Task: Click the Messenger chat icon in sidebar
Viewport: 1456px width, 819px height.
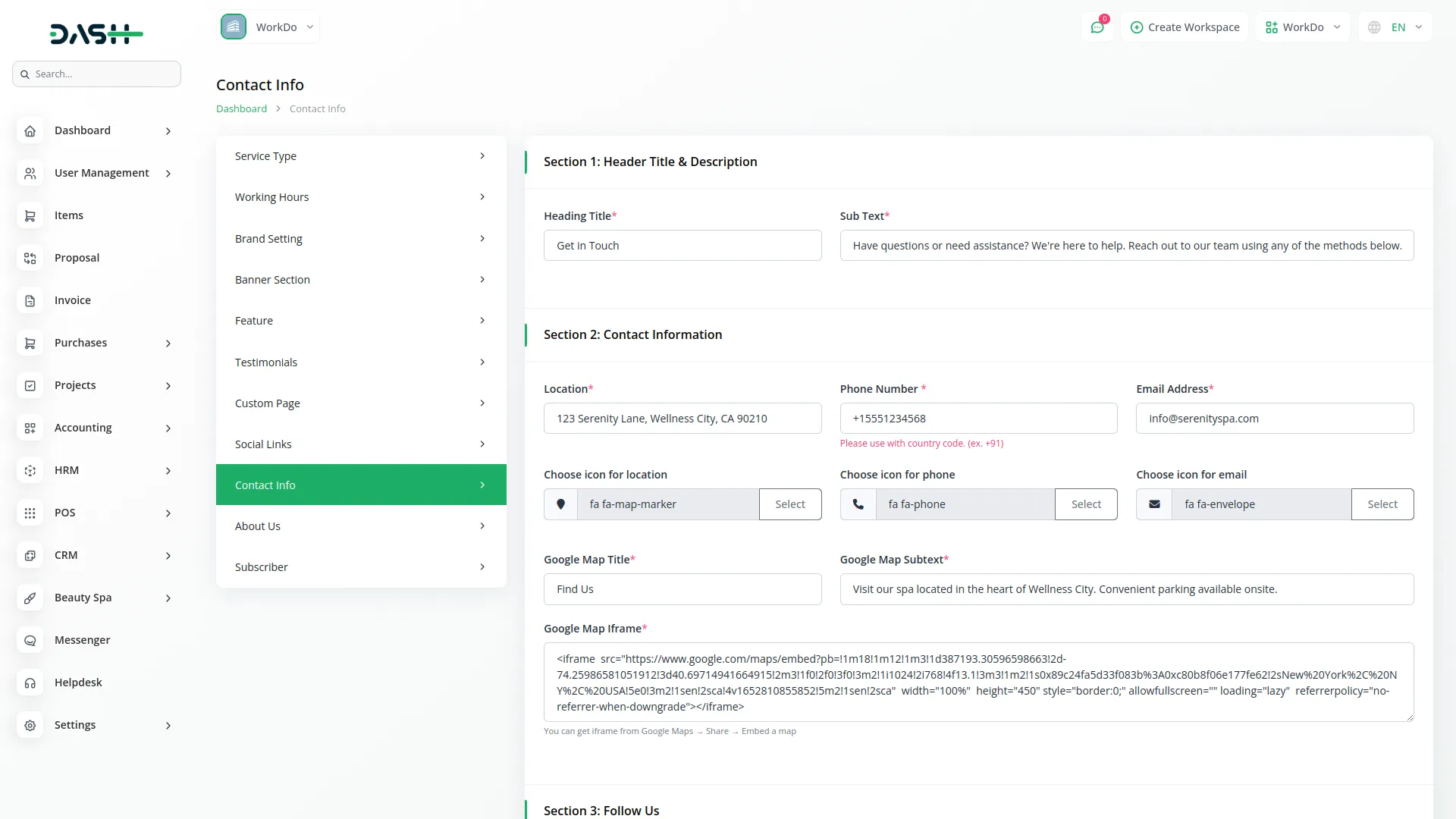Action: [x=30, y=641]
